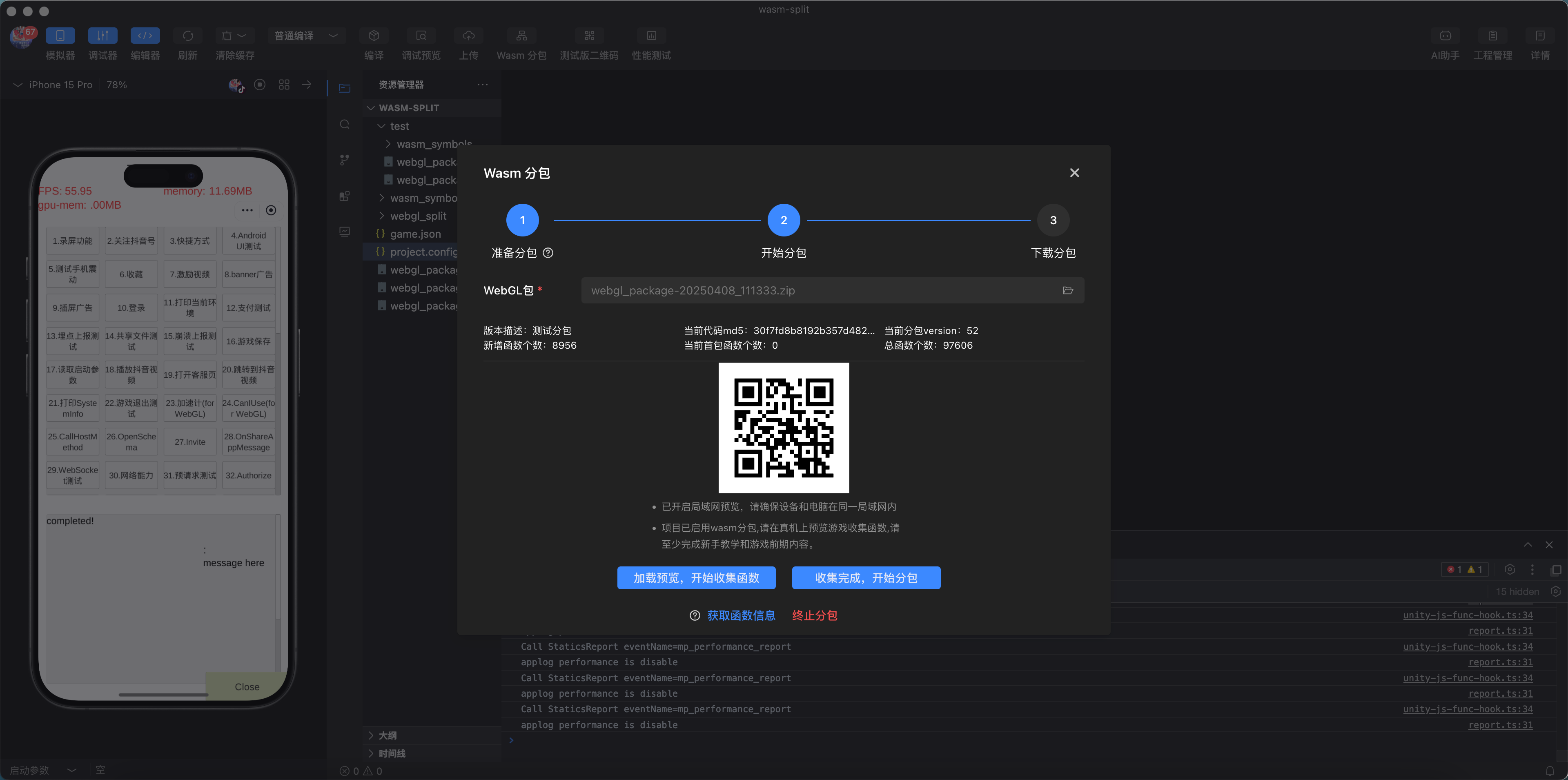1568x780 pixels.
Task: Tap 12.支付测试 button in simulator
Action: pyautogui.click(x=248, y=308)
